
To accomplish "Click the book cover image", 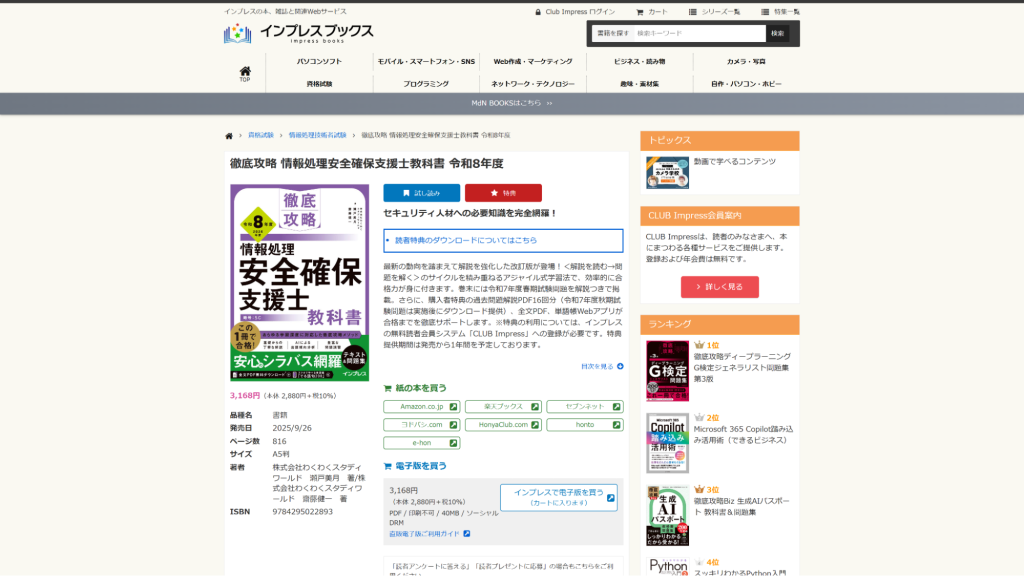I will point(299,282).
